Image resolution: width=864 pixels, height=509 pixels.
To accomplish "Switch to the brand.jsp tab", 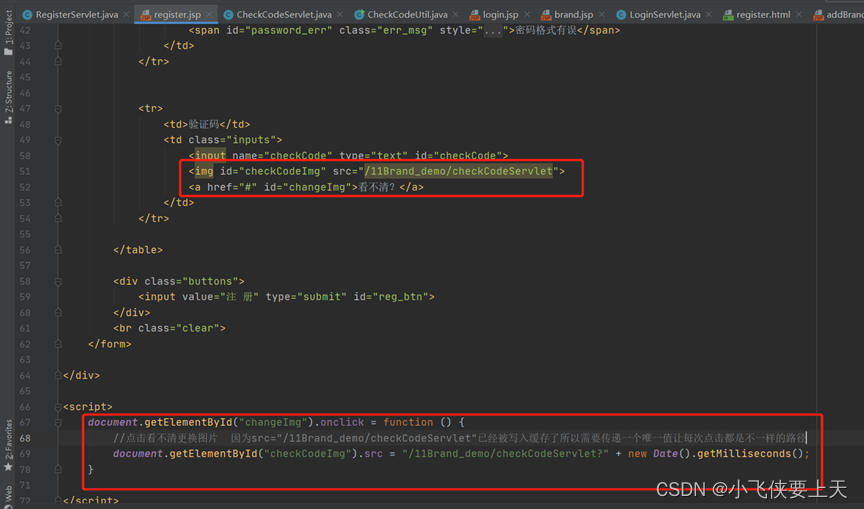I will (x=574, y=14).
